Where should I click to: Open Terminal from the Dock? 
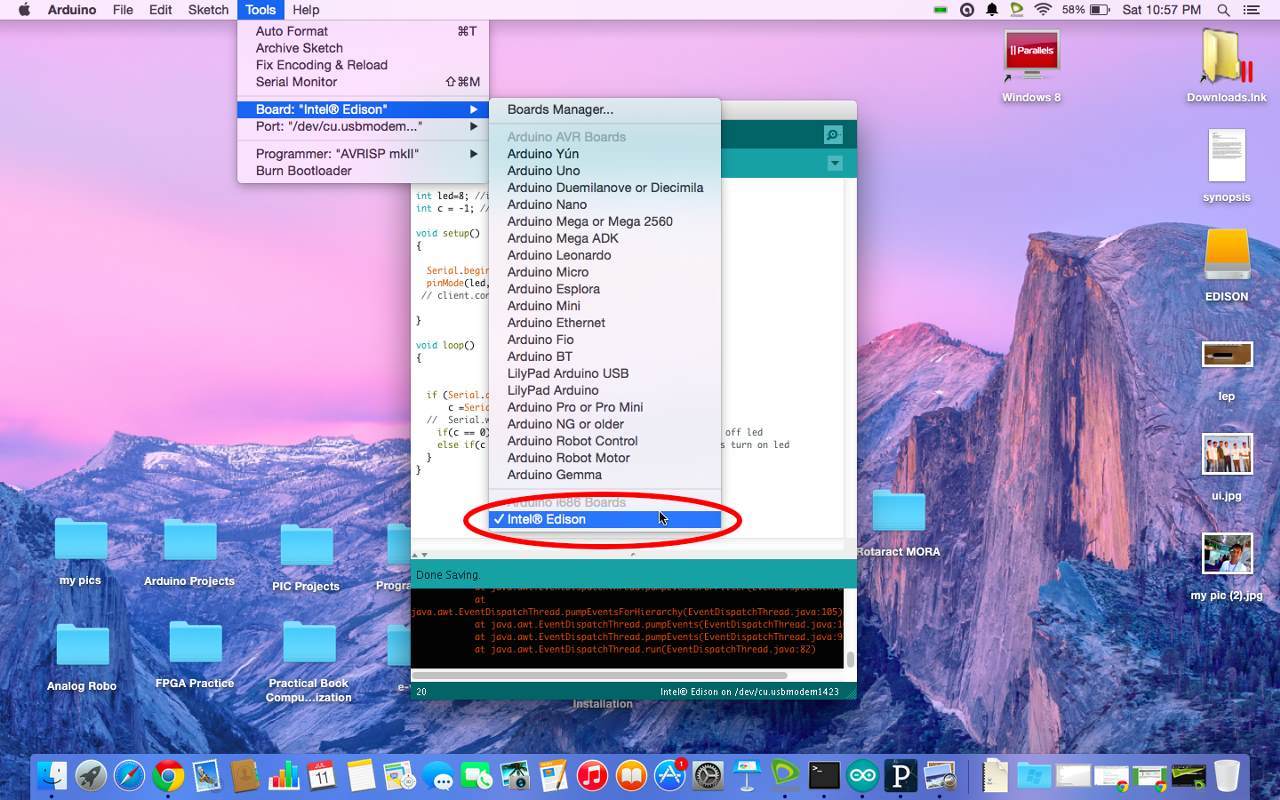click(824, 775)
